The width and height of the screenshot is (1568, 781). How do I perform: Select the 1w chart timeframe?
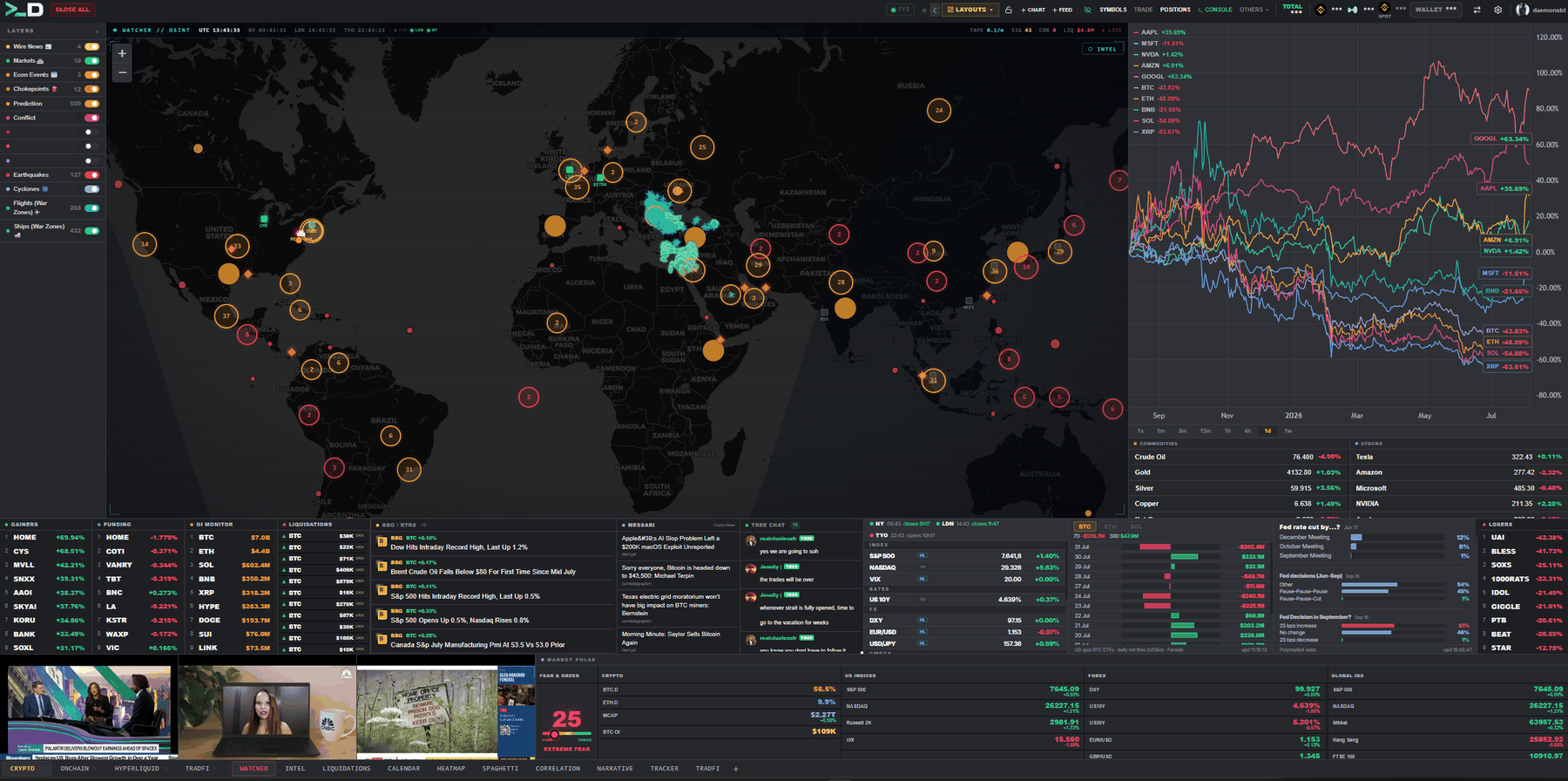click(1288, 431)
